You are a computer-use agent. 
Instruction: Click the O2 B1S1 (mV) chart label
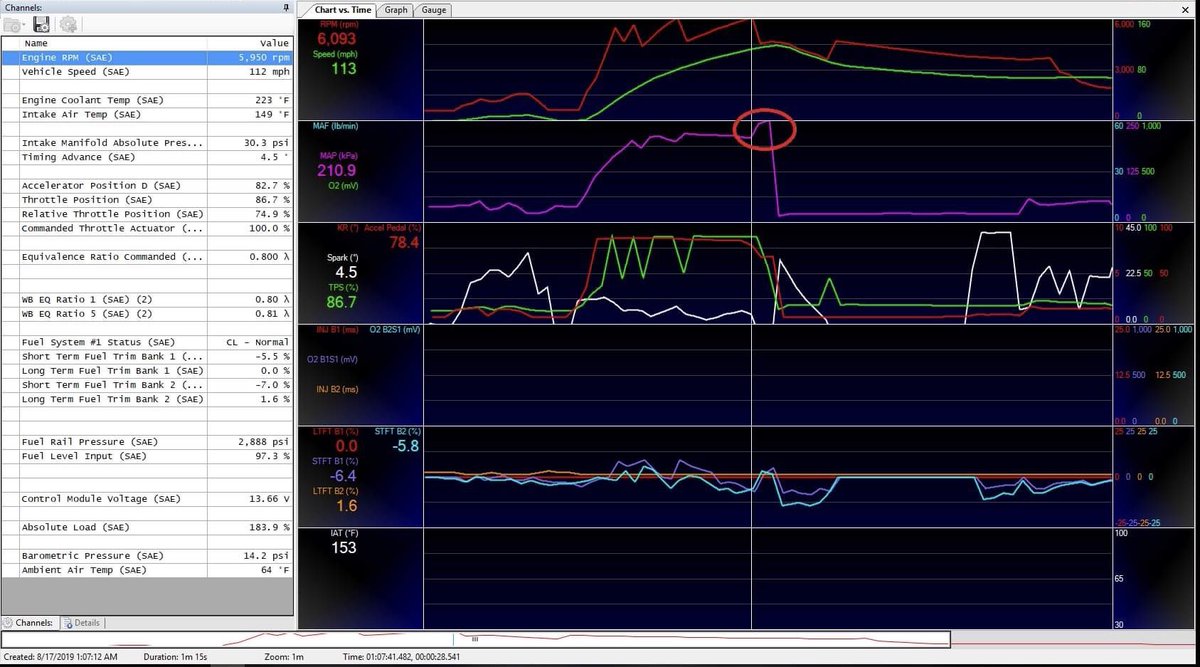(x=334, y=359)
